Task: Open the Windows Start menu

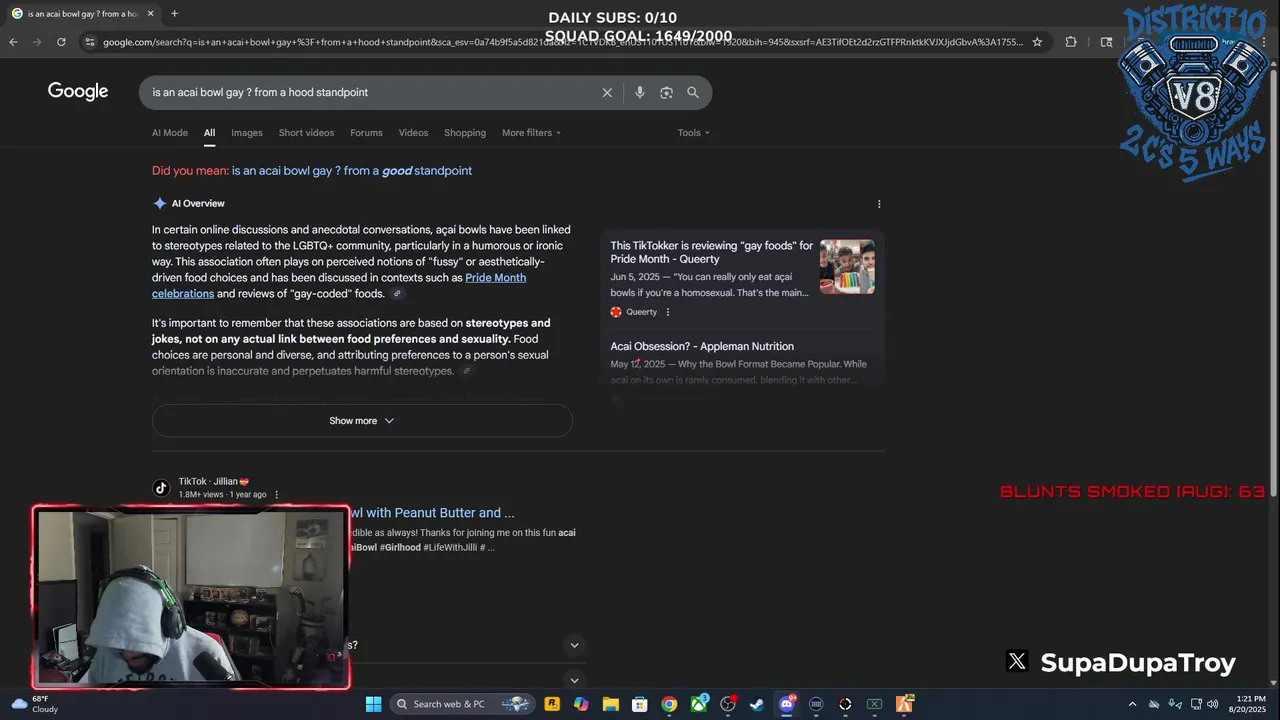Action: (x=373, y=704)
